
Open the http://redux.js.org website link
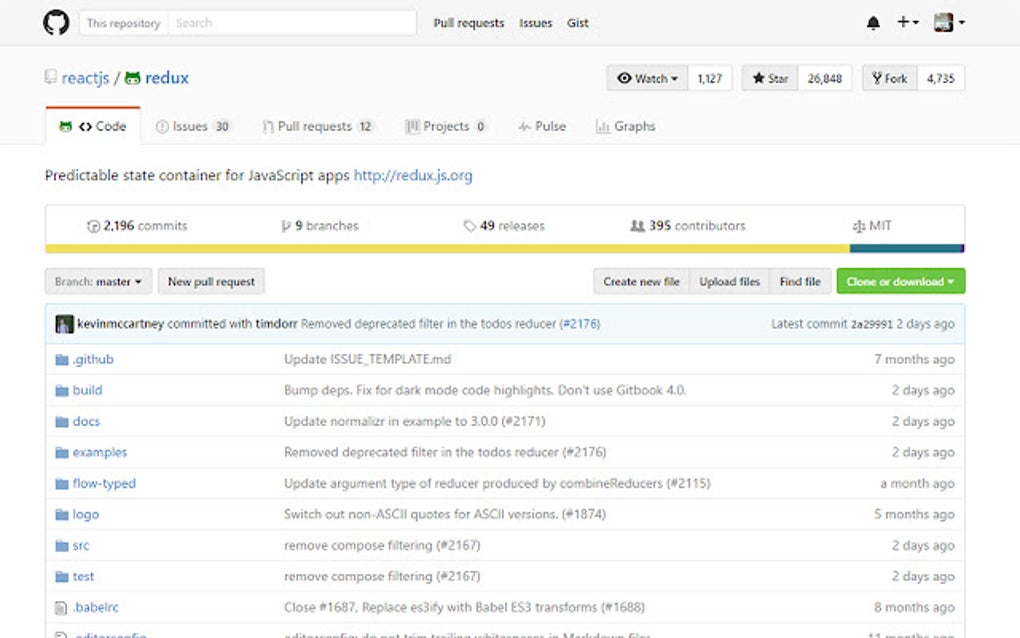[x=413, y=175]
